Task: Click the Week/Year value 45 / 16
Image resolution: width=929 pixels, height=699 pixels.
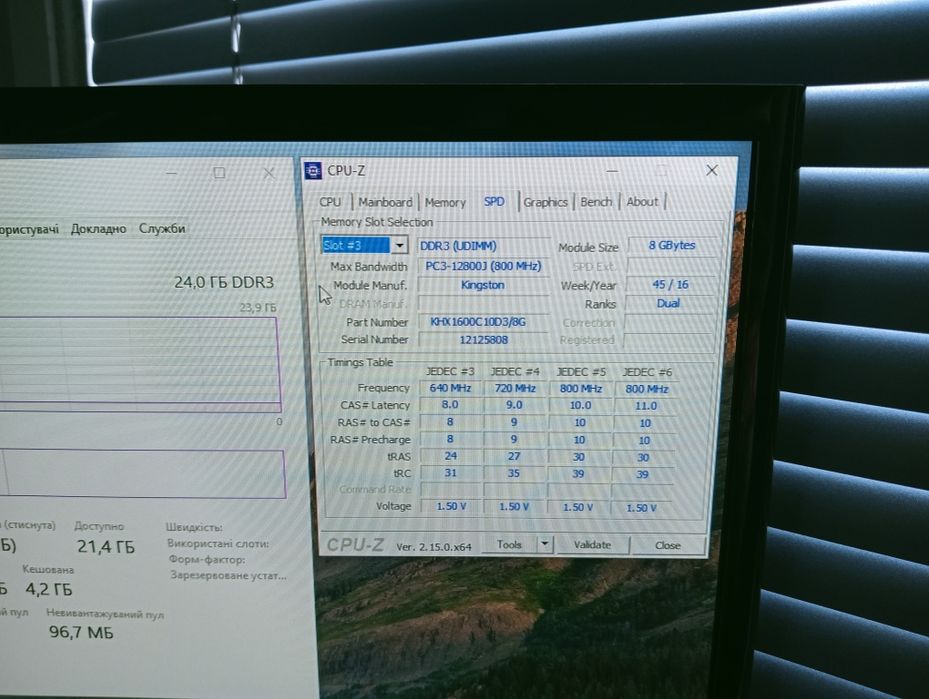Action: pos(670,284)
